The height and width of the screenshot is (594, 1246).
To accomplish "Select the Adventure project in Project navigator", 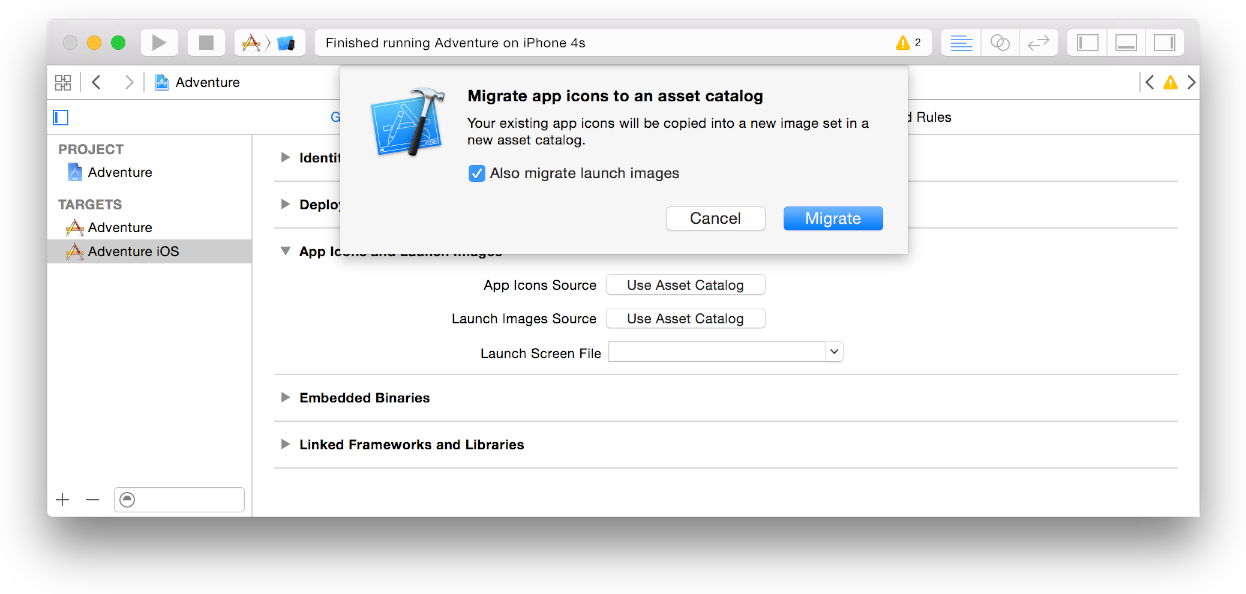I will tap(120, 172).
